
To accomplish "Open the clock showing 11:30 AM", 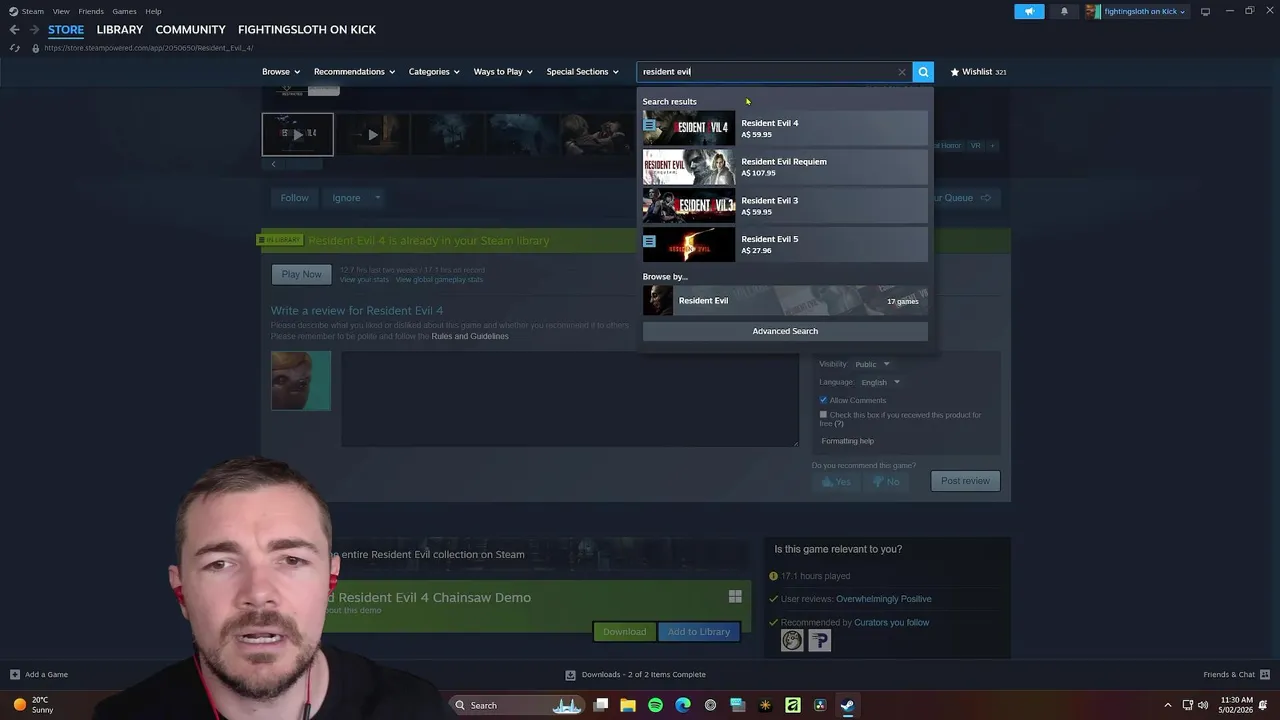I will (x=1237, y=705).
